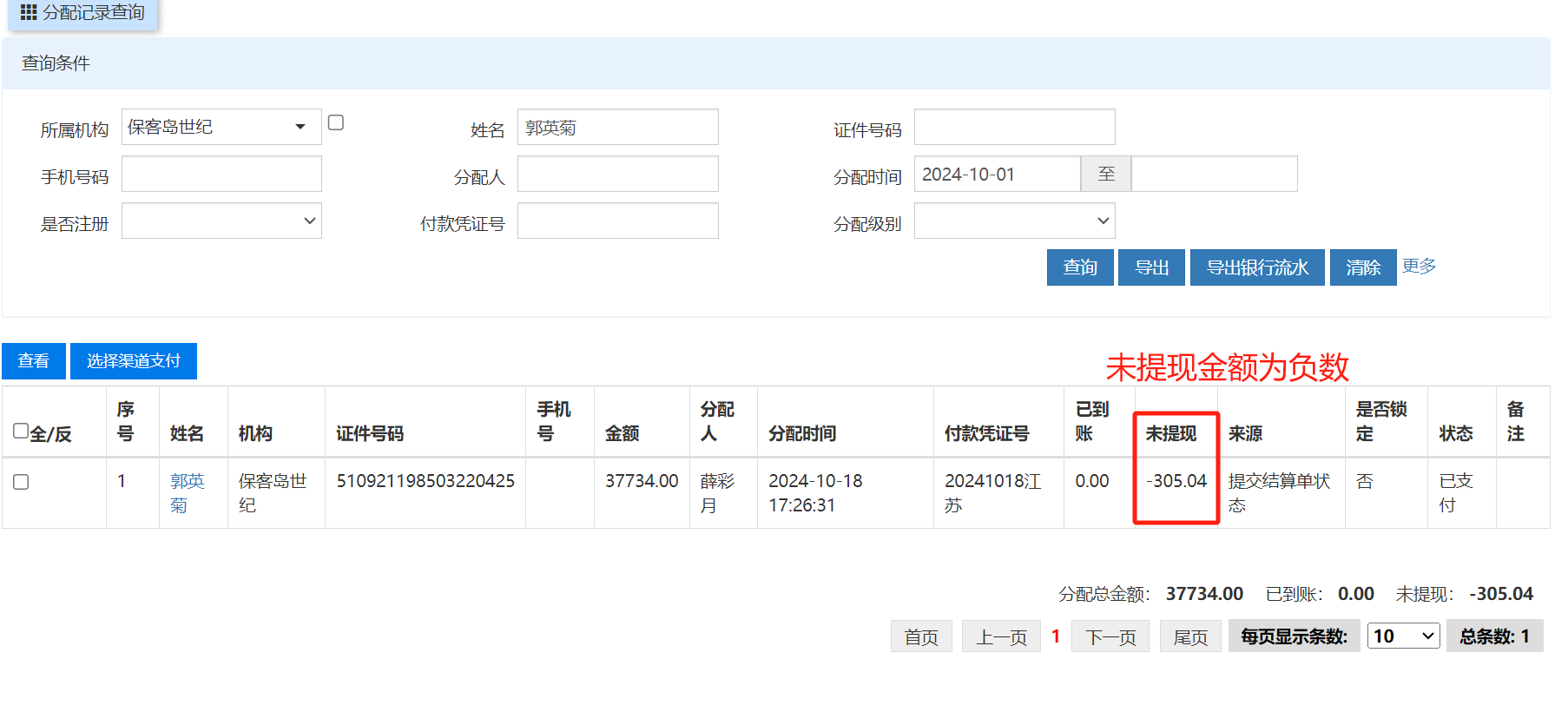Select the checkbox for row 1
The width and height of the screenshot is (1568, 712).
pyautogui.click(x=22, y=482)
